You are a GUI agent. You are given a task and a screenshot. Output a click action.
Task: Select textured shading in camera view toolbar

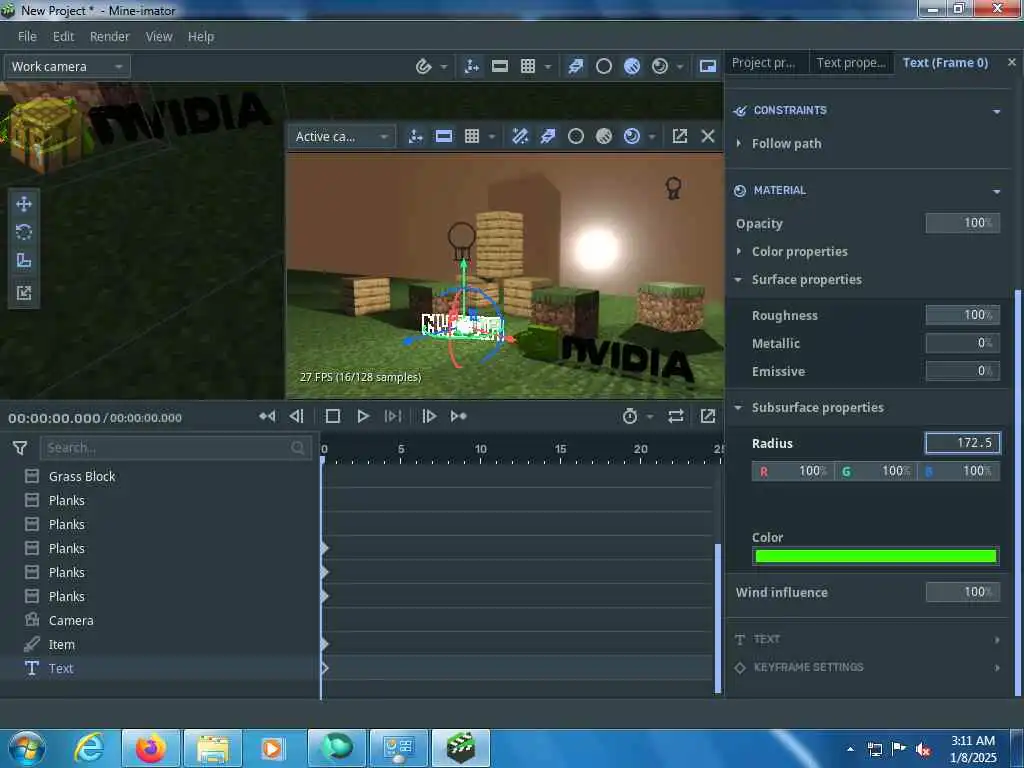604,136
